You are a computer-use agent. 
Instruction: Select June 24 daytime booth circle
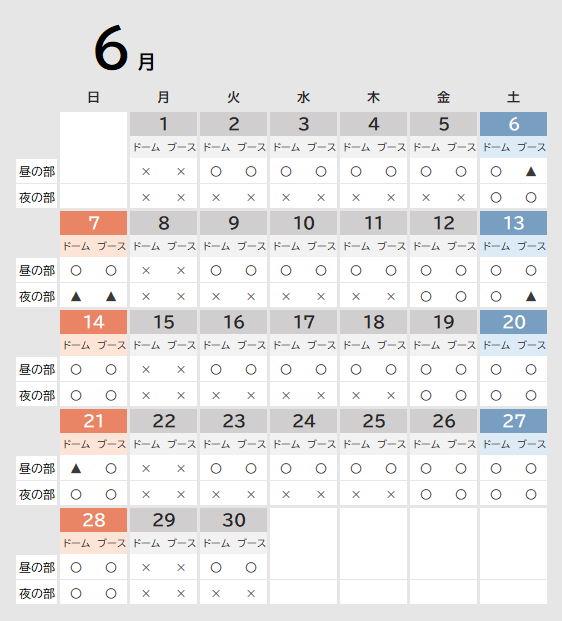321,469
